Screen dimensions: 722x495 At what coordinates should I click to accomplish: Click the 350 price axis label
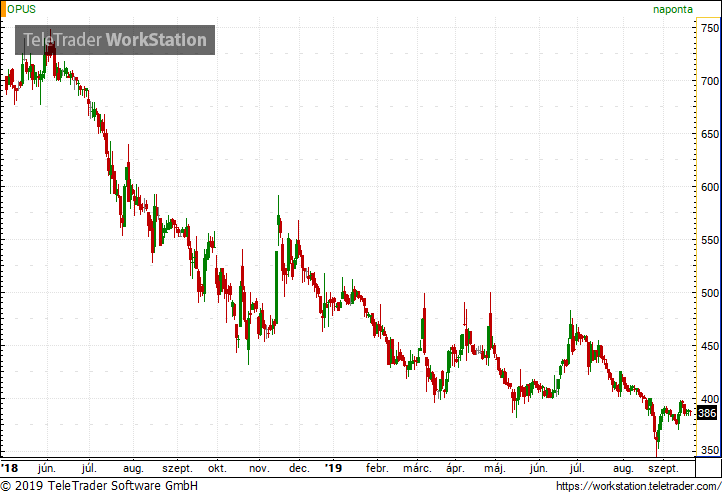click(x=710, y=450)
